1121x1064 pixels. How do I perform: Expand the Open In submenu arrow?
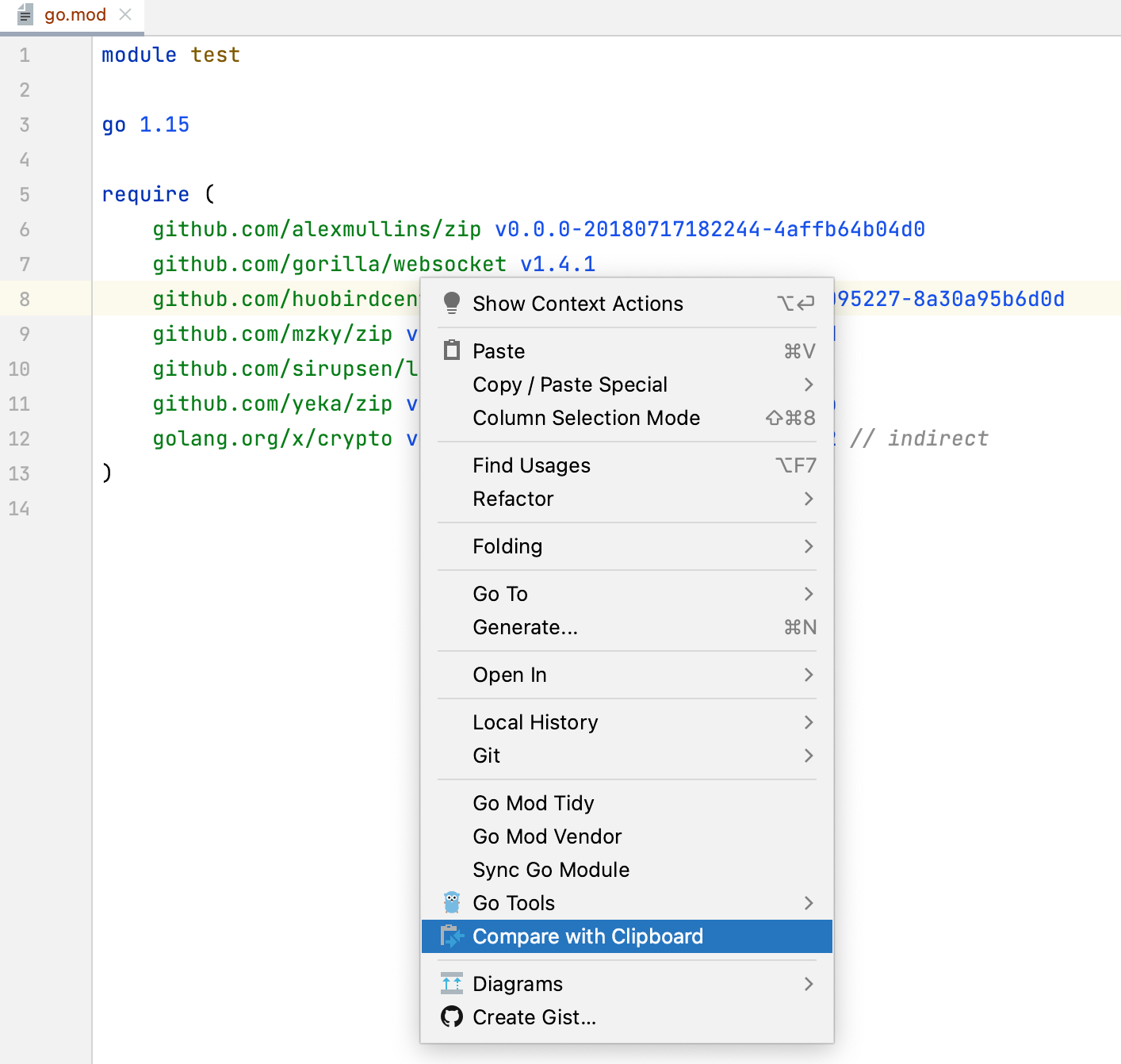point(809,675)
